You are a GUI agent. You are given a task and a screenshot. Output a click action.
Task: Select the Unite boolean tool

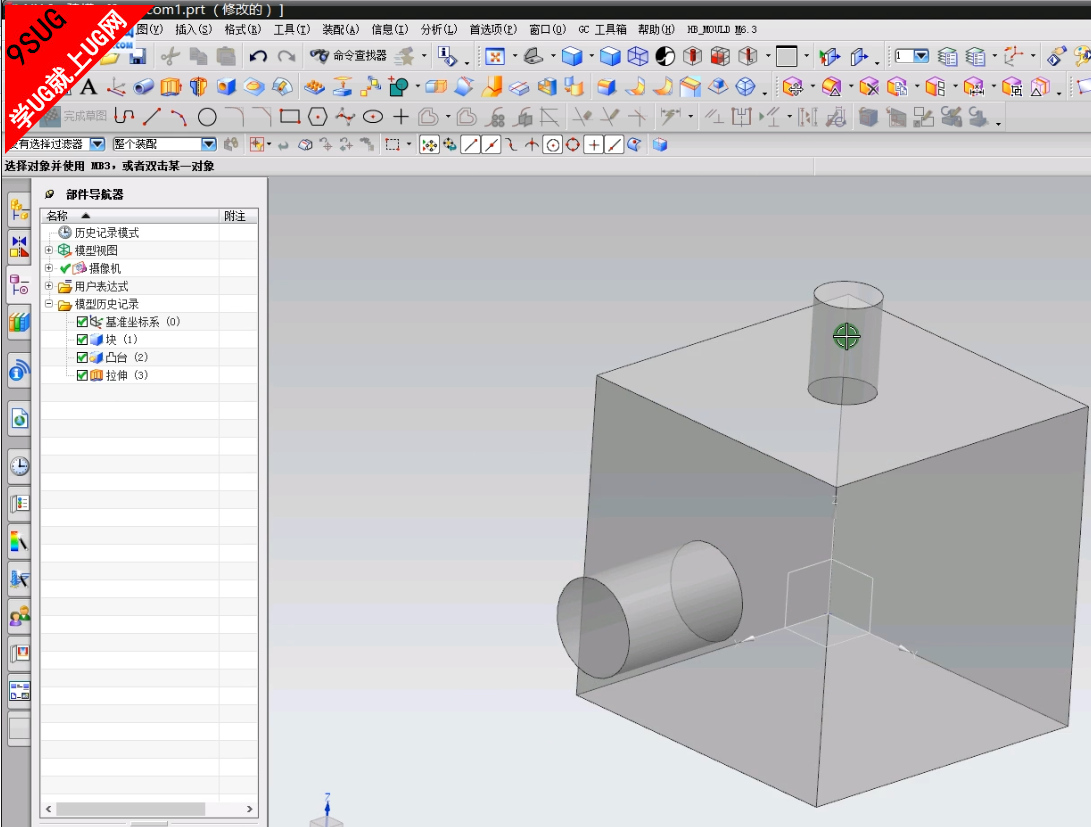(x=399, y=87)
